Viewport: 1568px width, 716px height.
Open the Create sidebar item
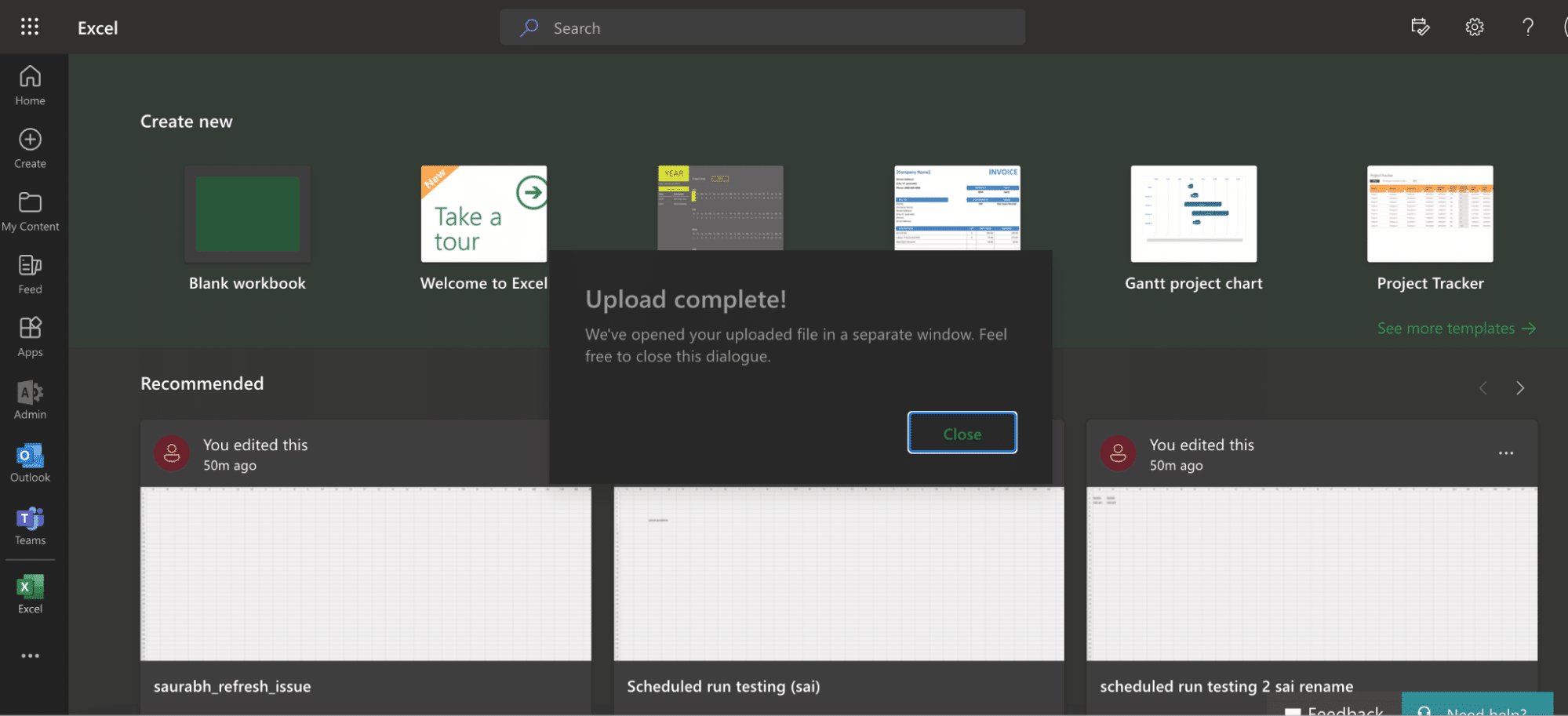pos(30,148)
